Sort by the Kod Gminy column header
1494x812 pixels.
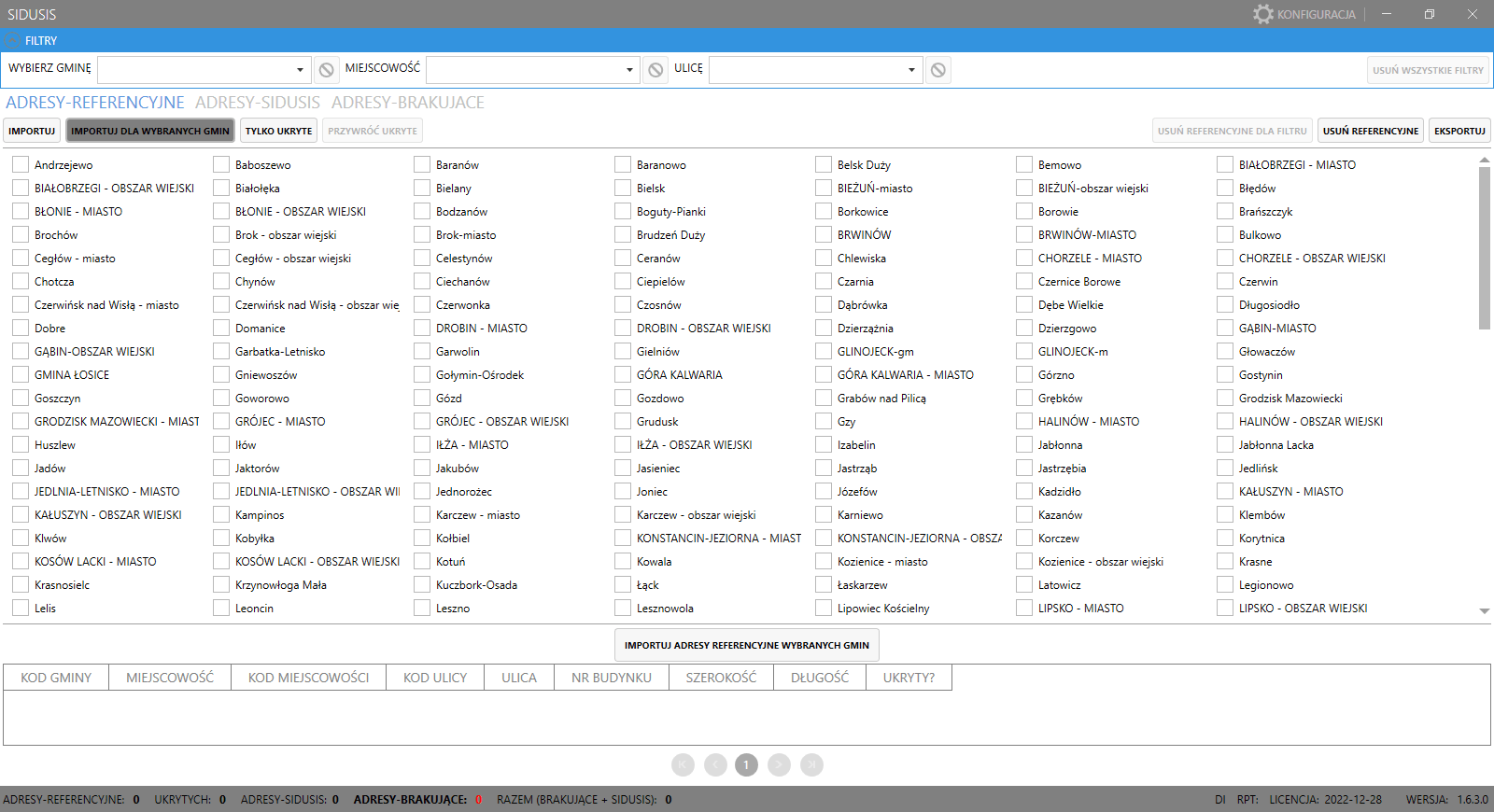click(56, 678)
